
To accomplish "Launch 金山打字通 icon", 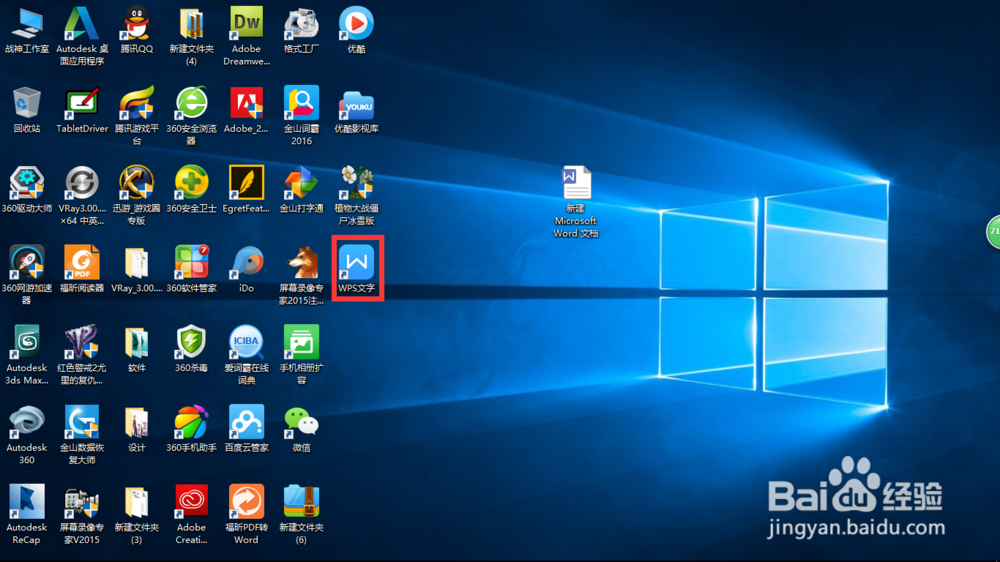I will [301, 184].
